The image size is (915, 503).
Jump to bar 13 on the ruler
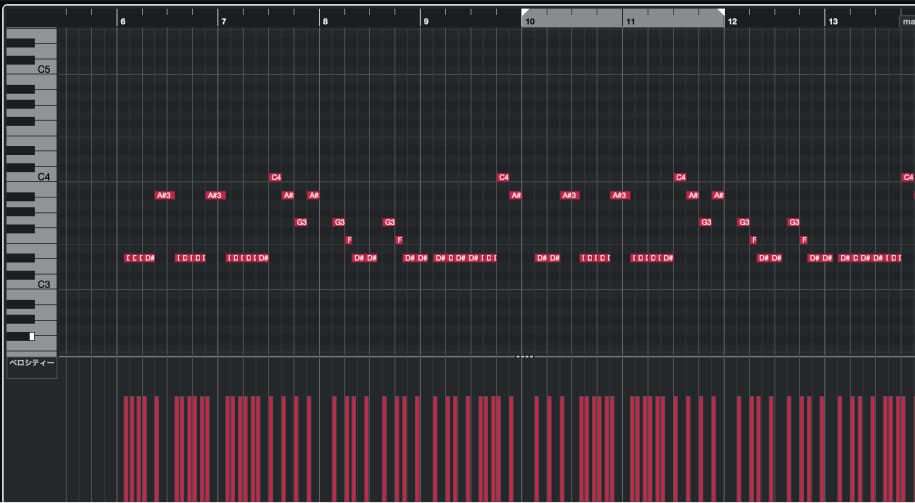[x=833, y=20]
